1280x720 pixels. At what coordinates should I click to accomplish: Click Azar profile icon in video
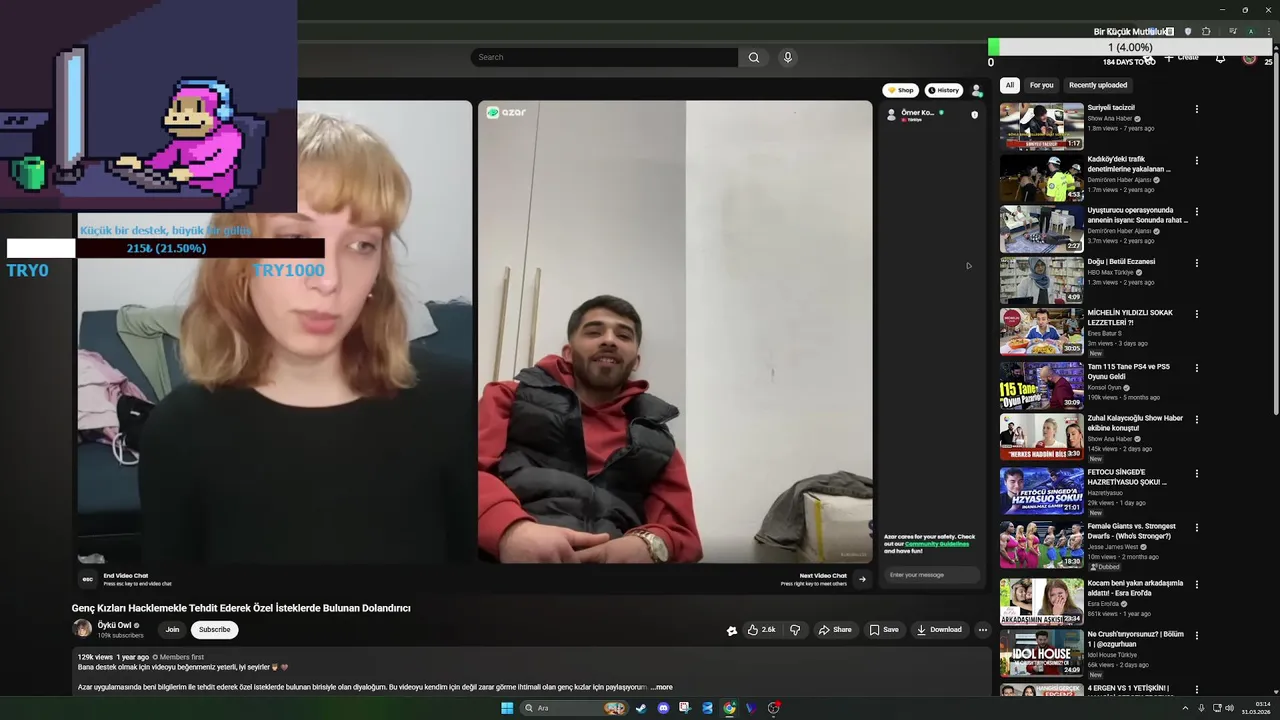click(x=977, y=90)
